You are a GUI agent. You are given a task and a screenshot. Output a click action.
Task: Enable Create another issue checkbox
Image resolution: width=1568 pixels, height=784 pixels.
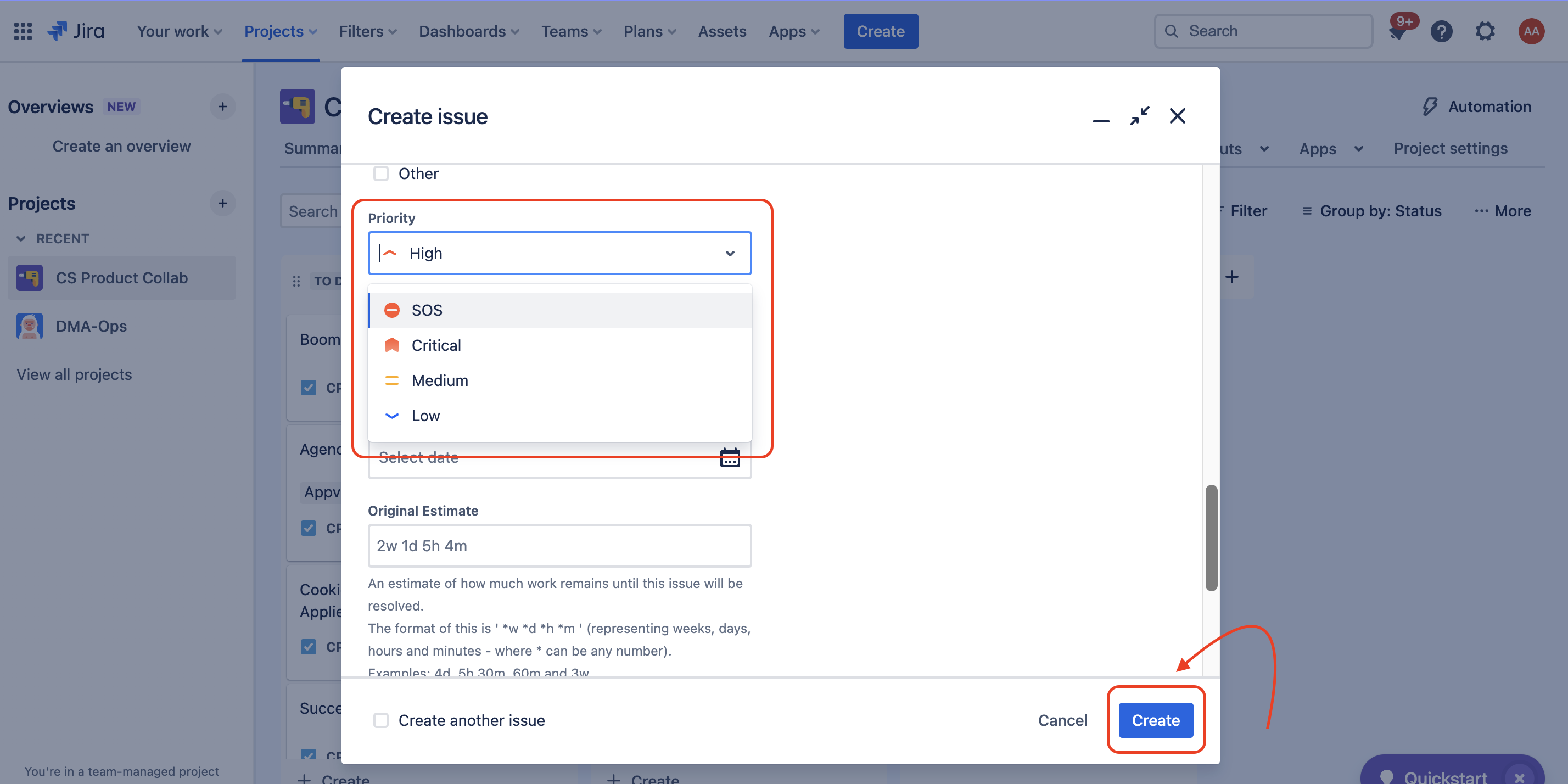point(381,720)
